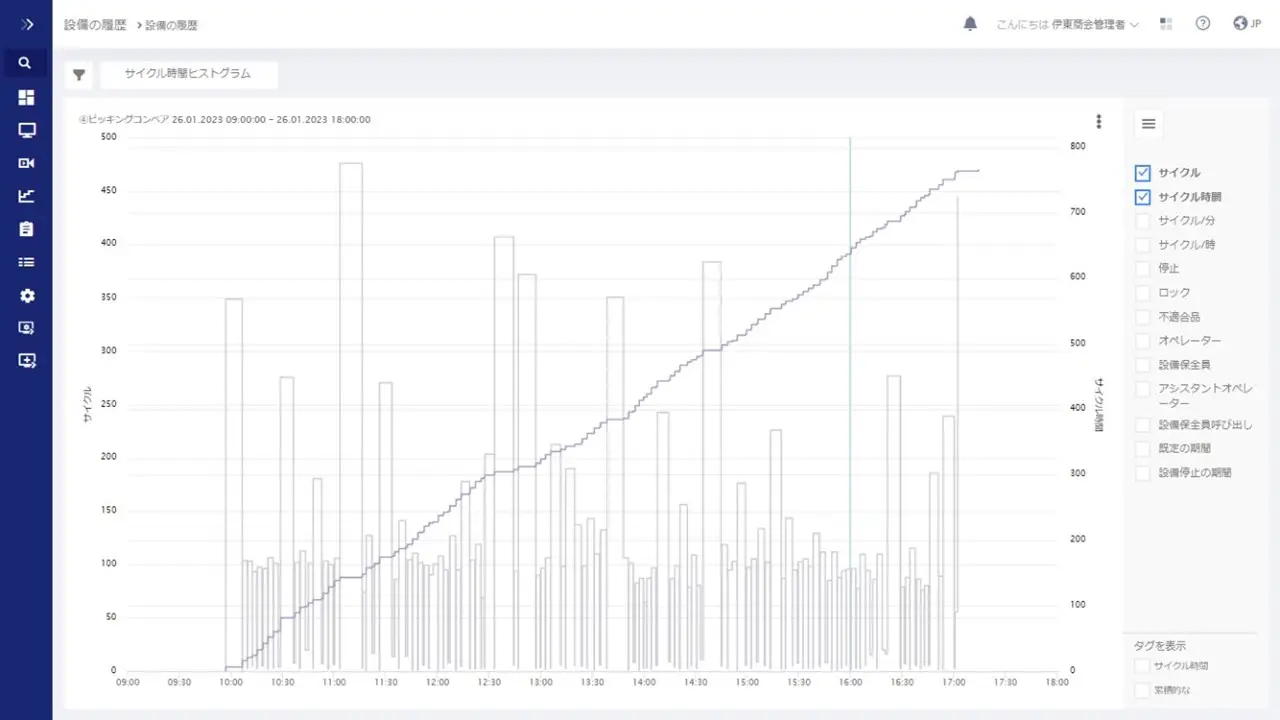Expand the left sidebar with double chevron

[x=26, y=24]
